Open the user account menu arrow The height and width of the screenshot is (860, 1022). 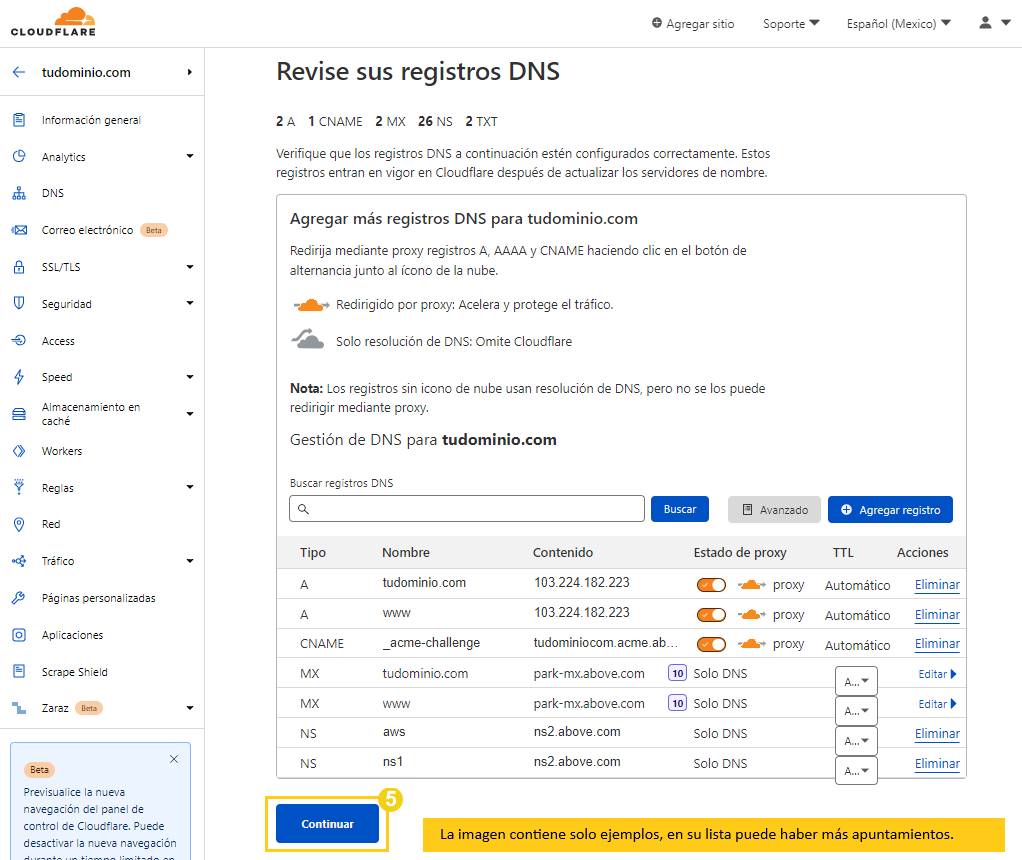pyautogui.click(x=1006, y=23)
